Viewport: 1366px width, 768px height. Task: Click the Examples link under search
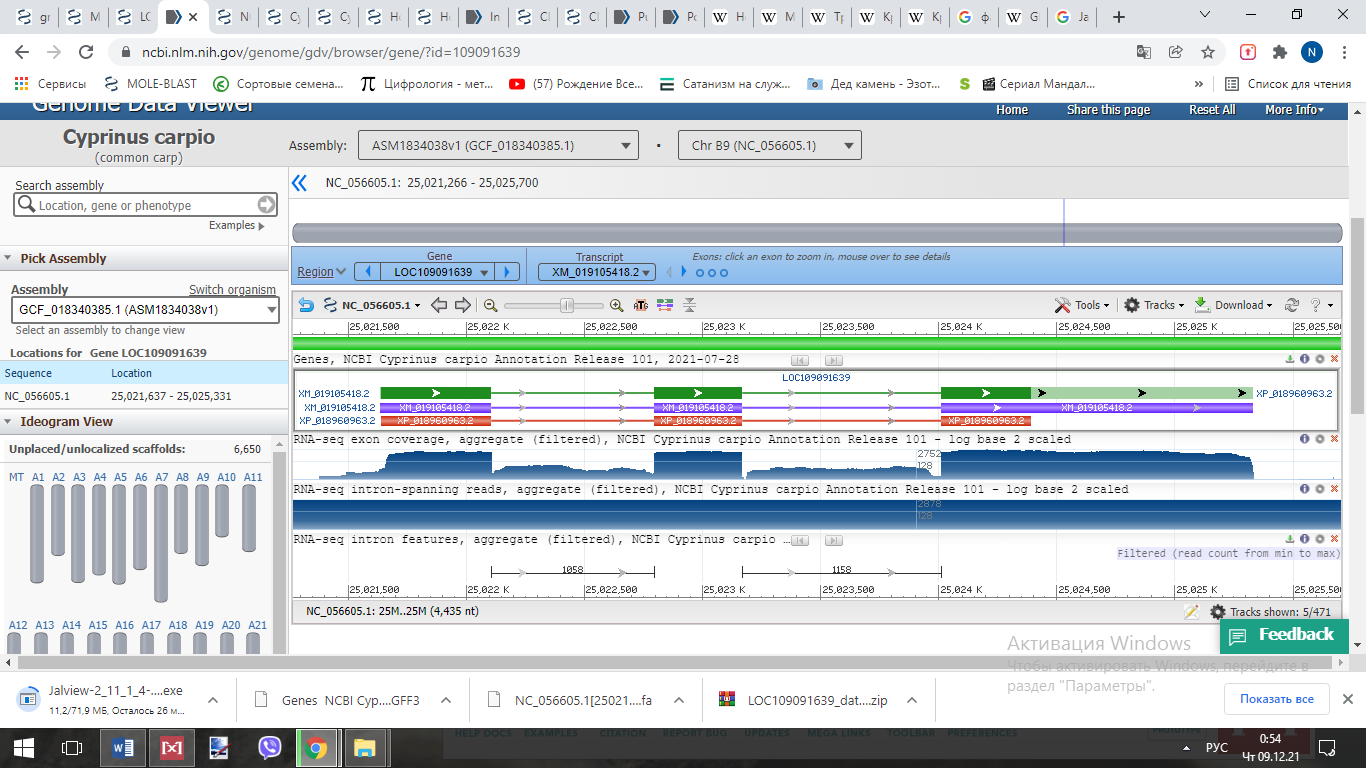coord(236,226)
